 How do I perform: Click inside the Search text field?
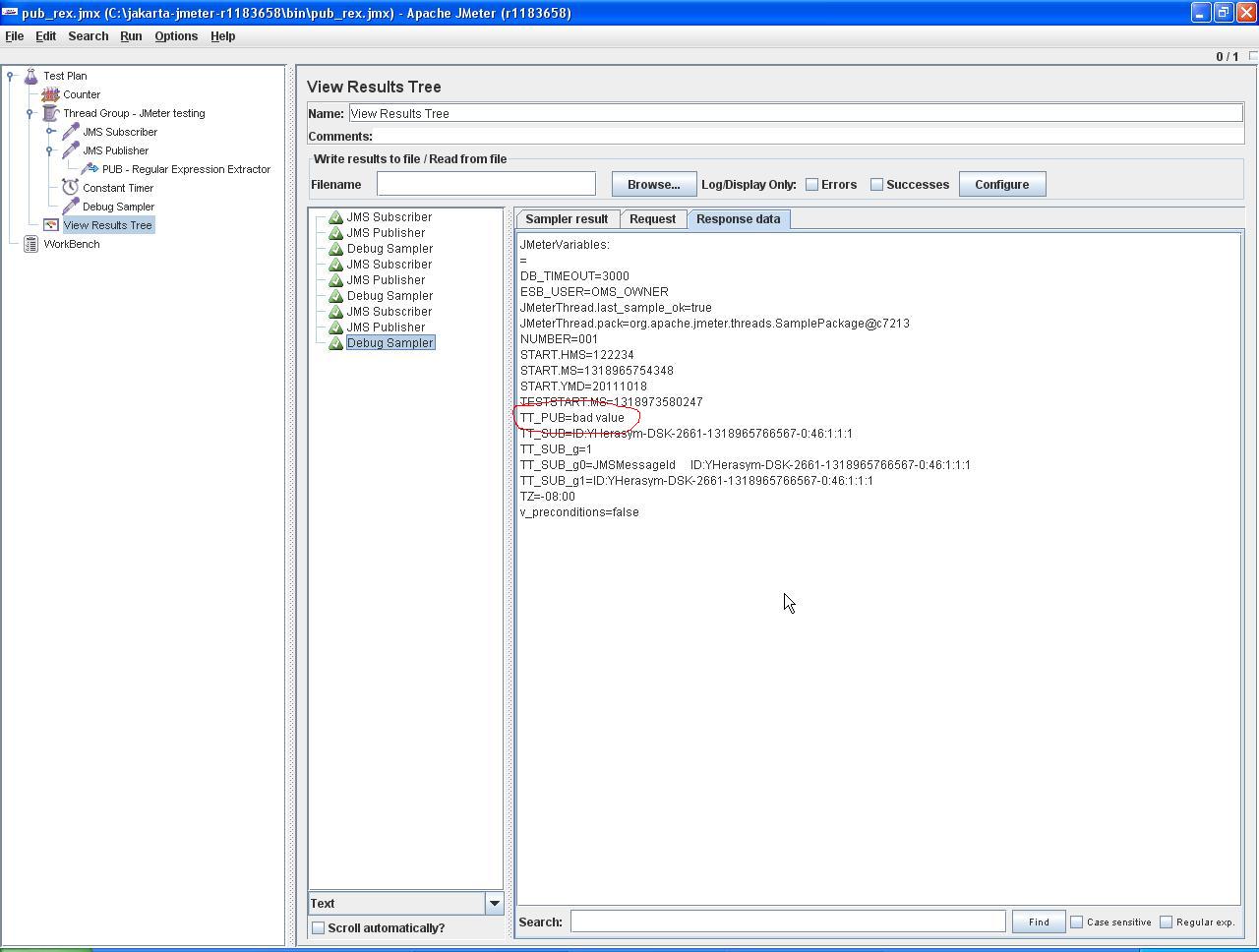click(x=787, y=922)
